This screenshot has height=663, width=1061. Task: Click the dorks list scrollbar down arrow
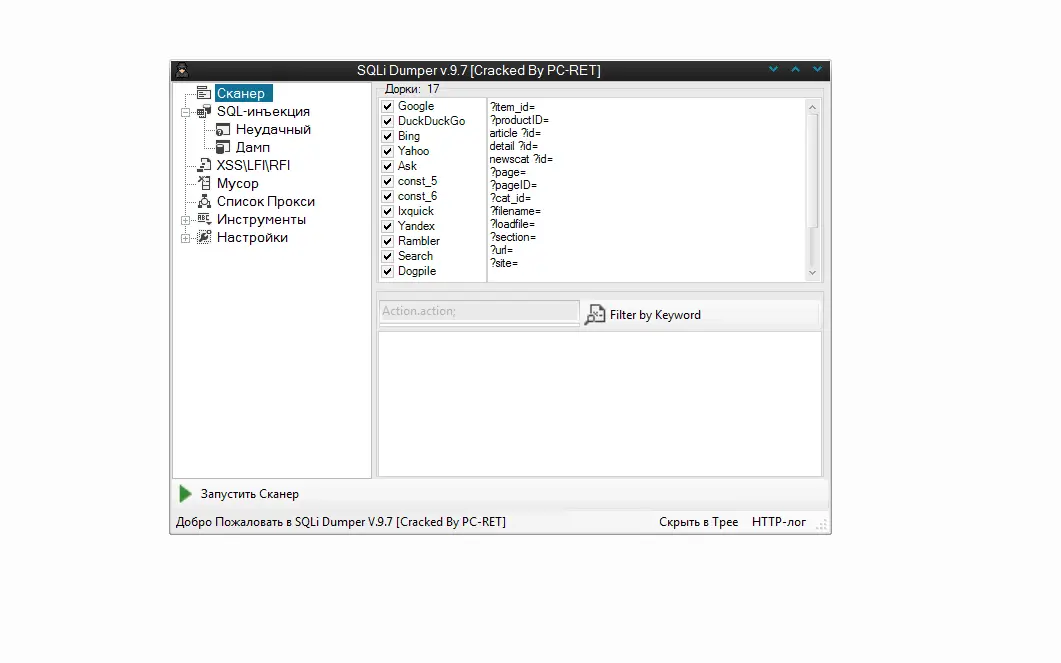[812, 272]
